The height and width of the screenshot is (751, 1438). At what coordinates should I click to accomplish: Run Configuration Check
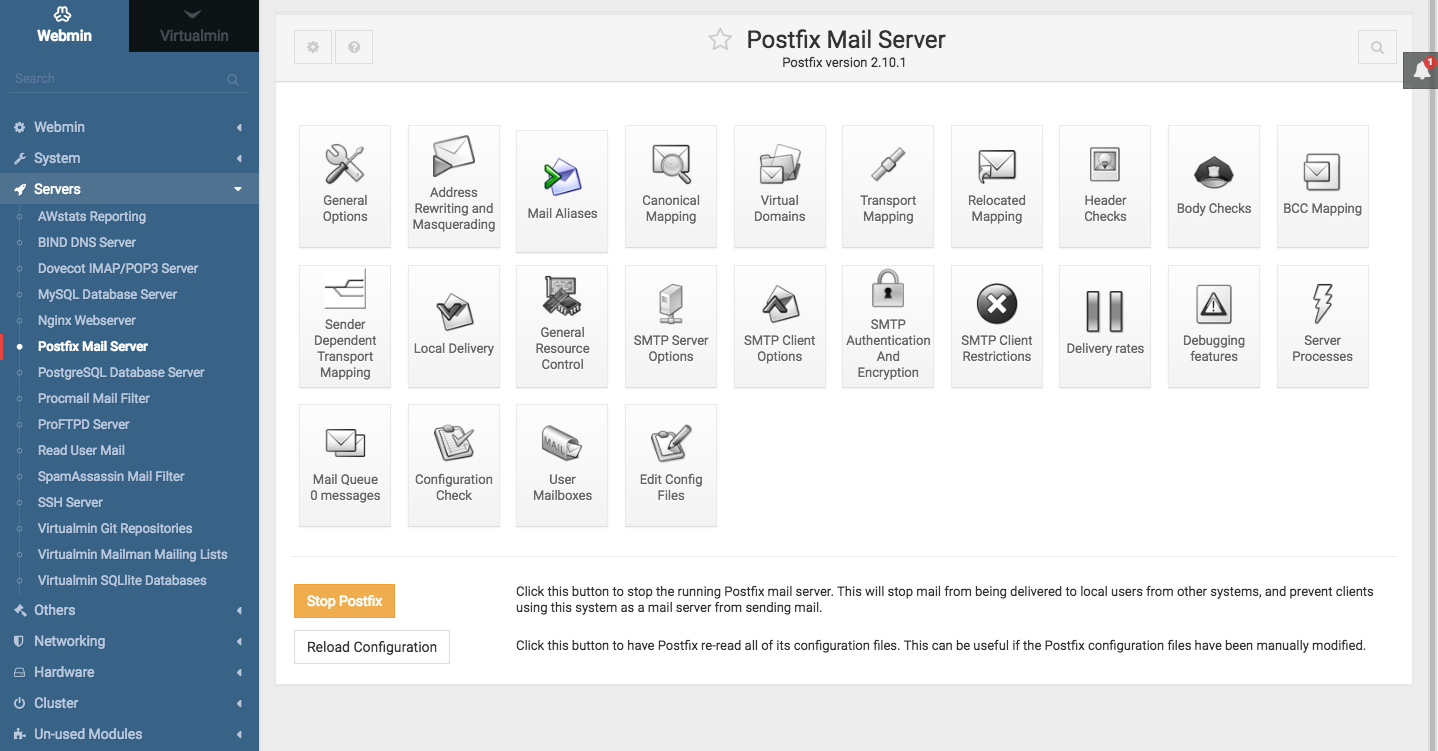pos(454,465)
